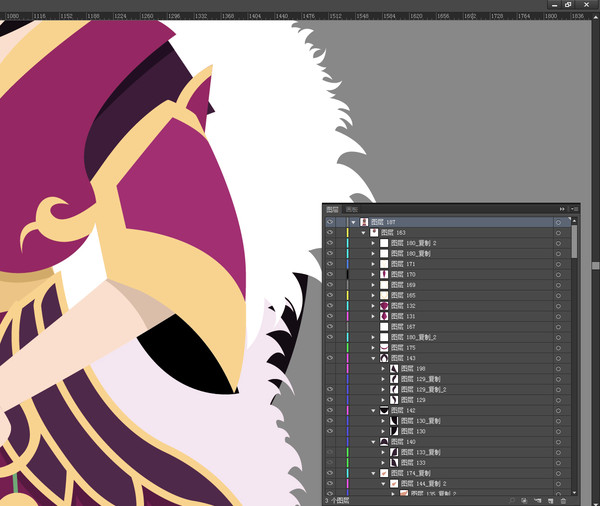The image size is (600, 506).
Task: Toggle visibility of 图层 171
Action: (x=330, y=264)
